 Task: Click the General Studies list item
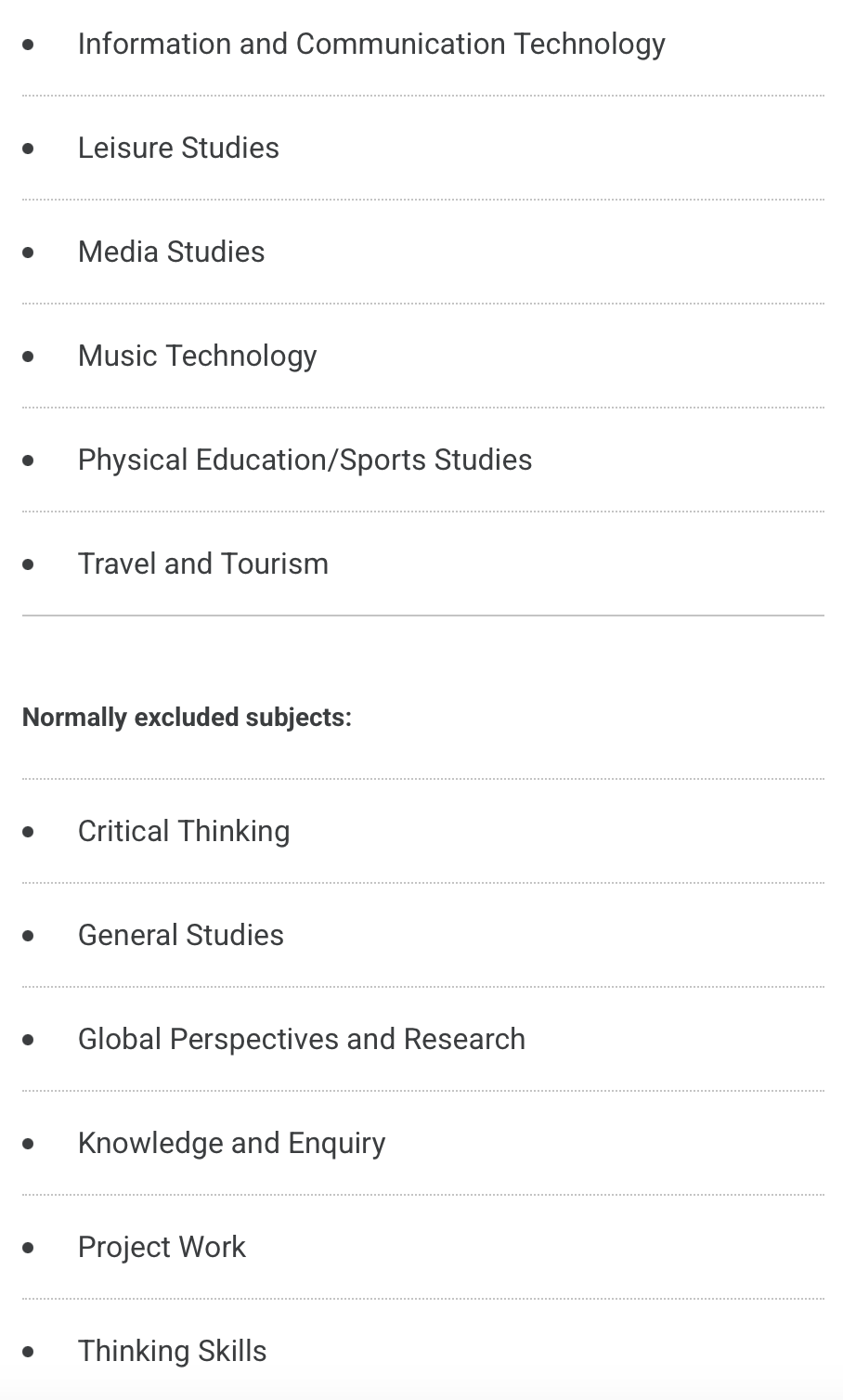pyautogui.click(x=180, y=935)
